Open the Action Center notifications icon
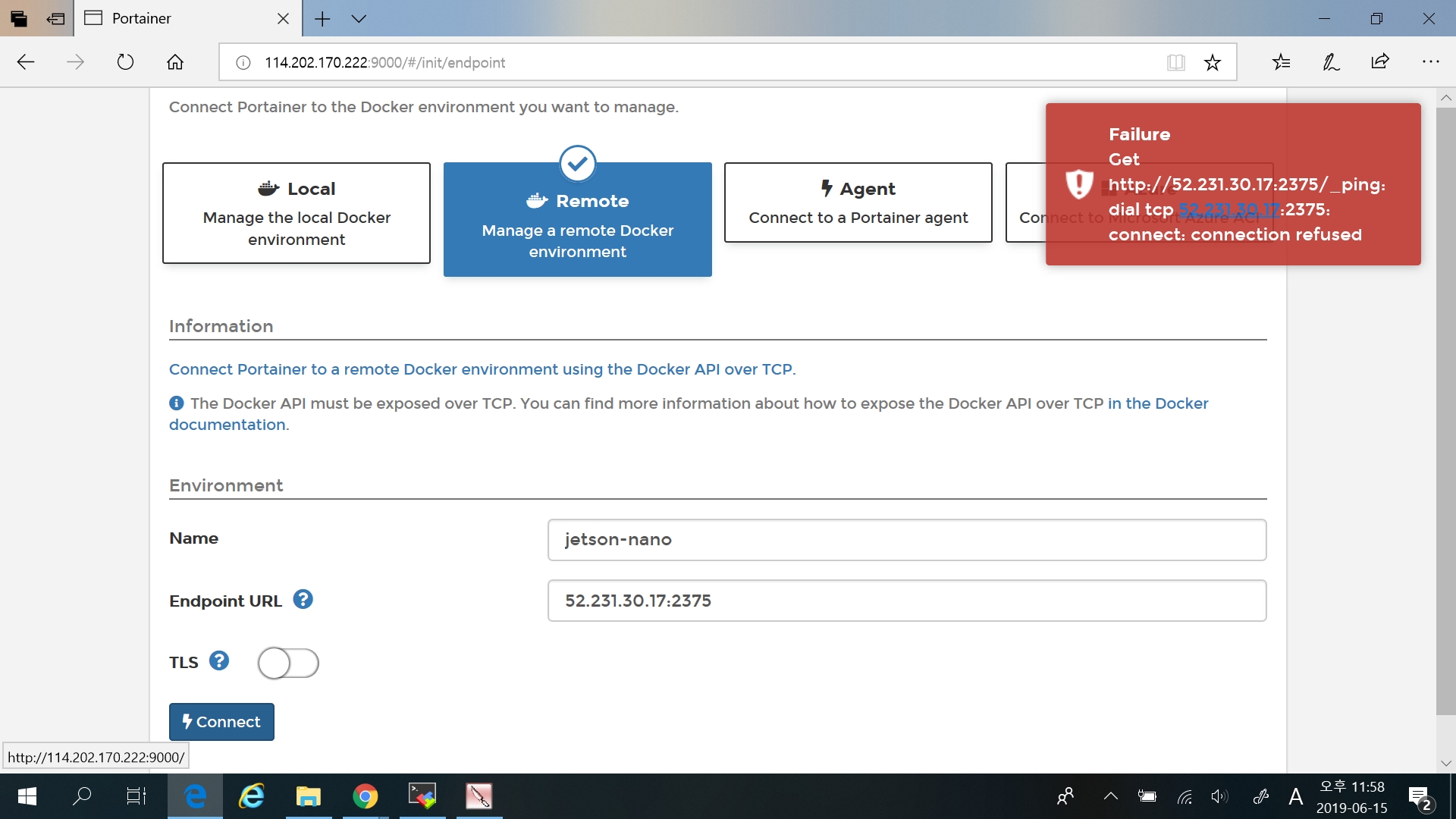The width and height of the screenshot is (1456, 819). click(1420, 798)
